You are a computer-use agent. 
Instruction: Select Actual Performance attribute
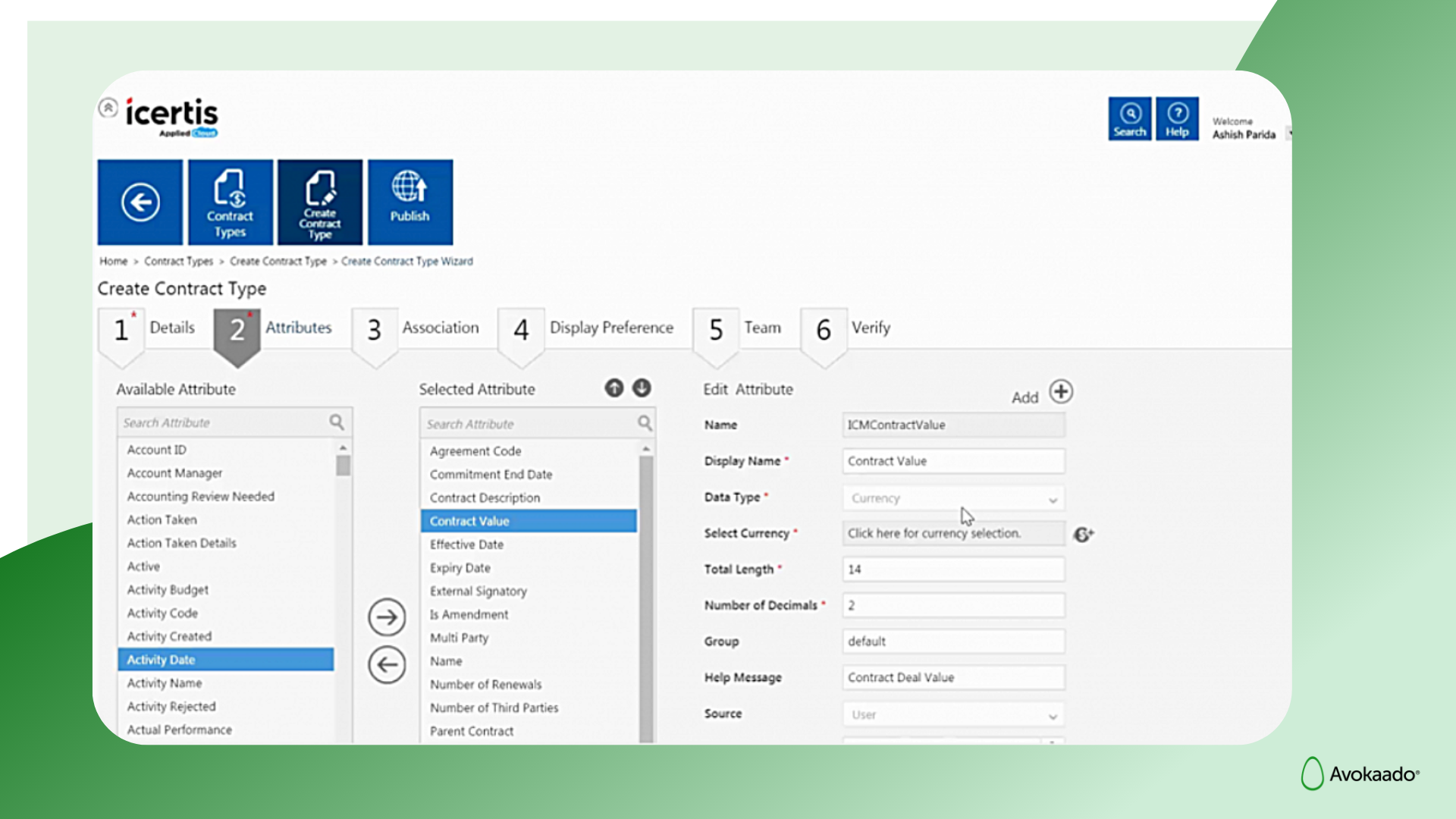click(226, 730)
